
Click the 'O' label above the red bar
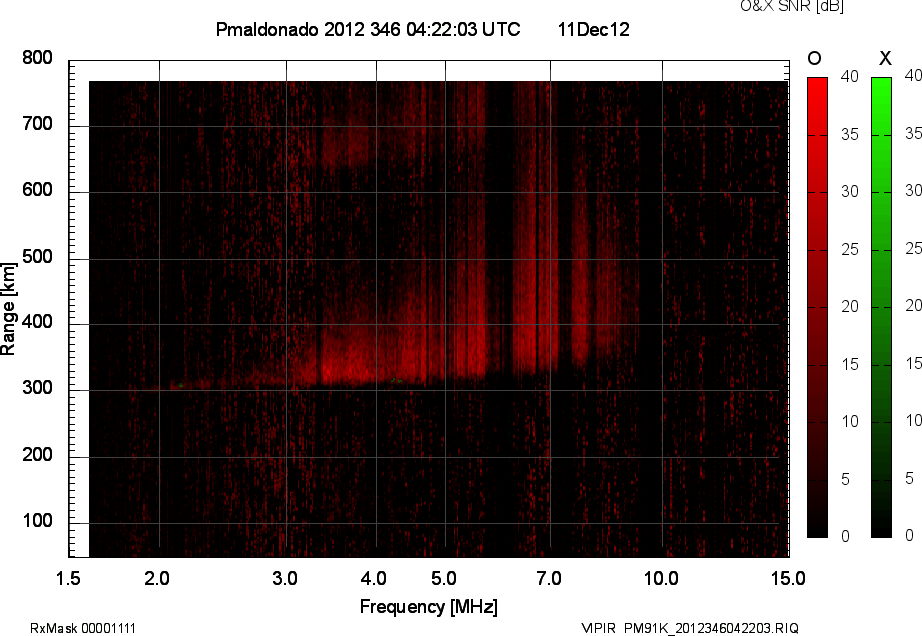(x=814, y=58)
